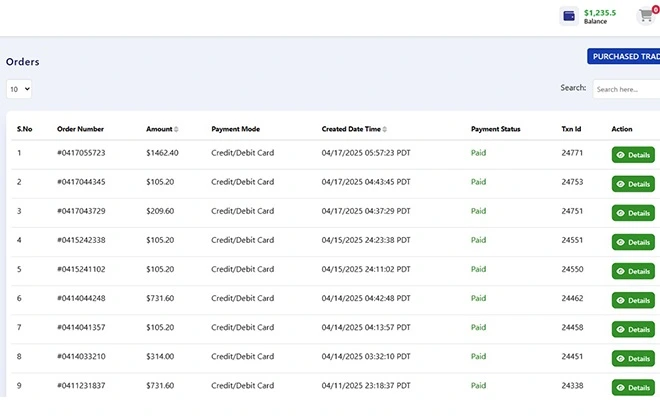Screen dimensions: 660x419
Task: Click the Orders page heading
Action: [x=23, y=62]
